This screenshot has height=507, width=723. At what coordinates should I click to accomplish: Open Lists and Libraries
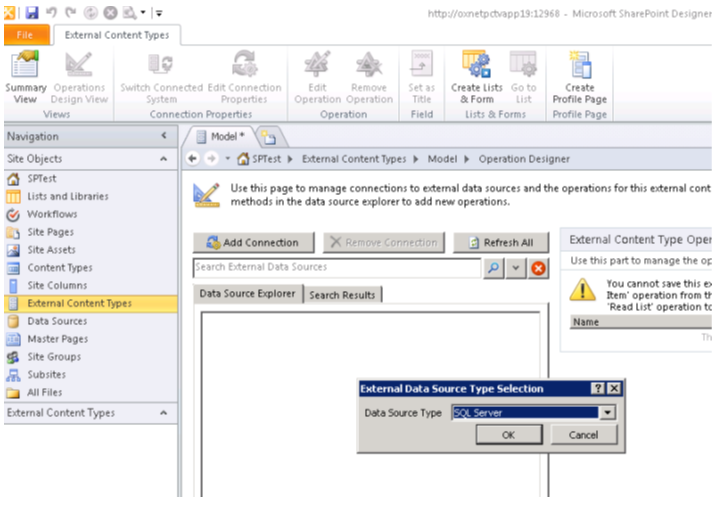tap(67, 196)
